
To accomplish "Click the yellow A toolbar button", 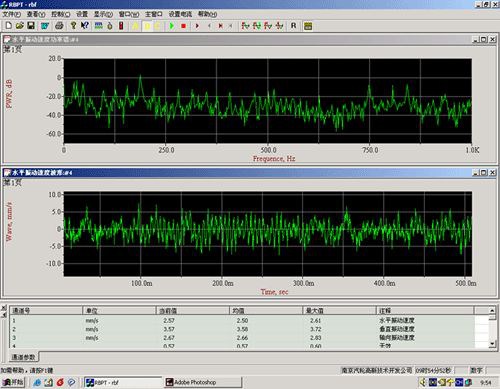I will pyautogui.click(x=136, y=26).
